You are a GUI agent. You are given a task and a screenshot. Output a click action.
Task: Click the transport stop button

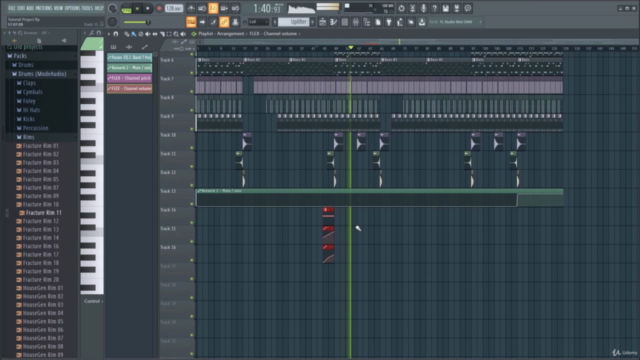(x=147, y=8)
